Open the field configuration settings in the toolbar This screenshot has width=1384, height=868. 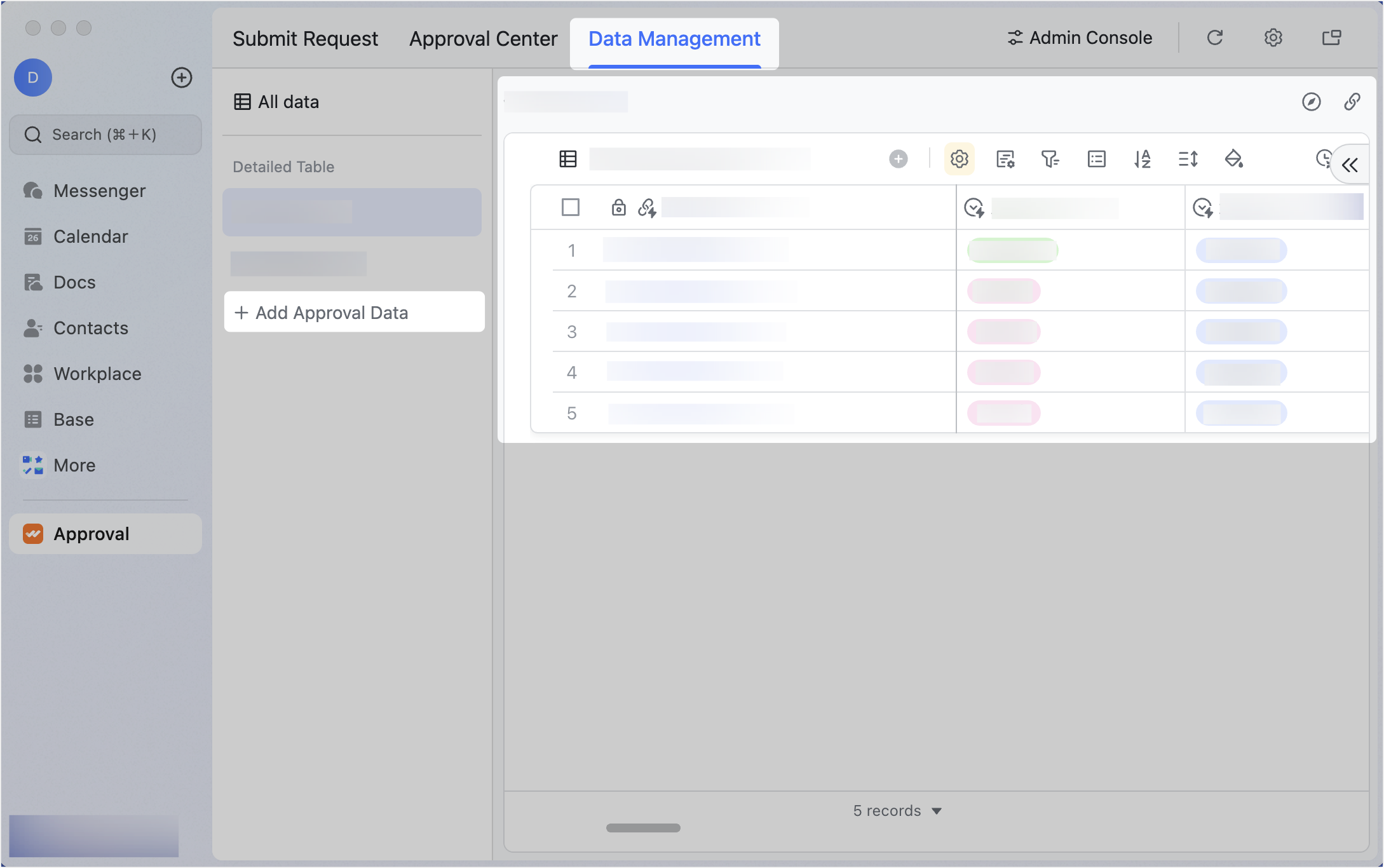click(x=959, y=159)
